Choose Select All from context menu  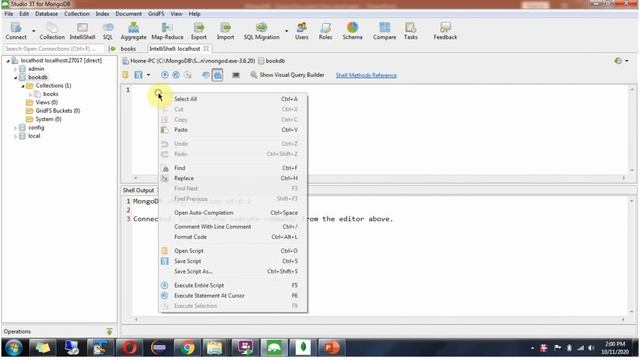233,99
